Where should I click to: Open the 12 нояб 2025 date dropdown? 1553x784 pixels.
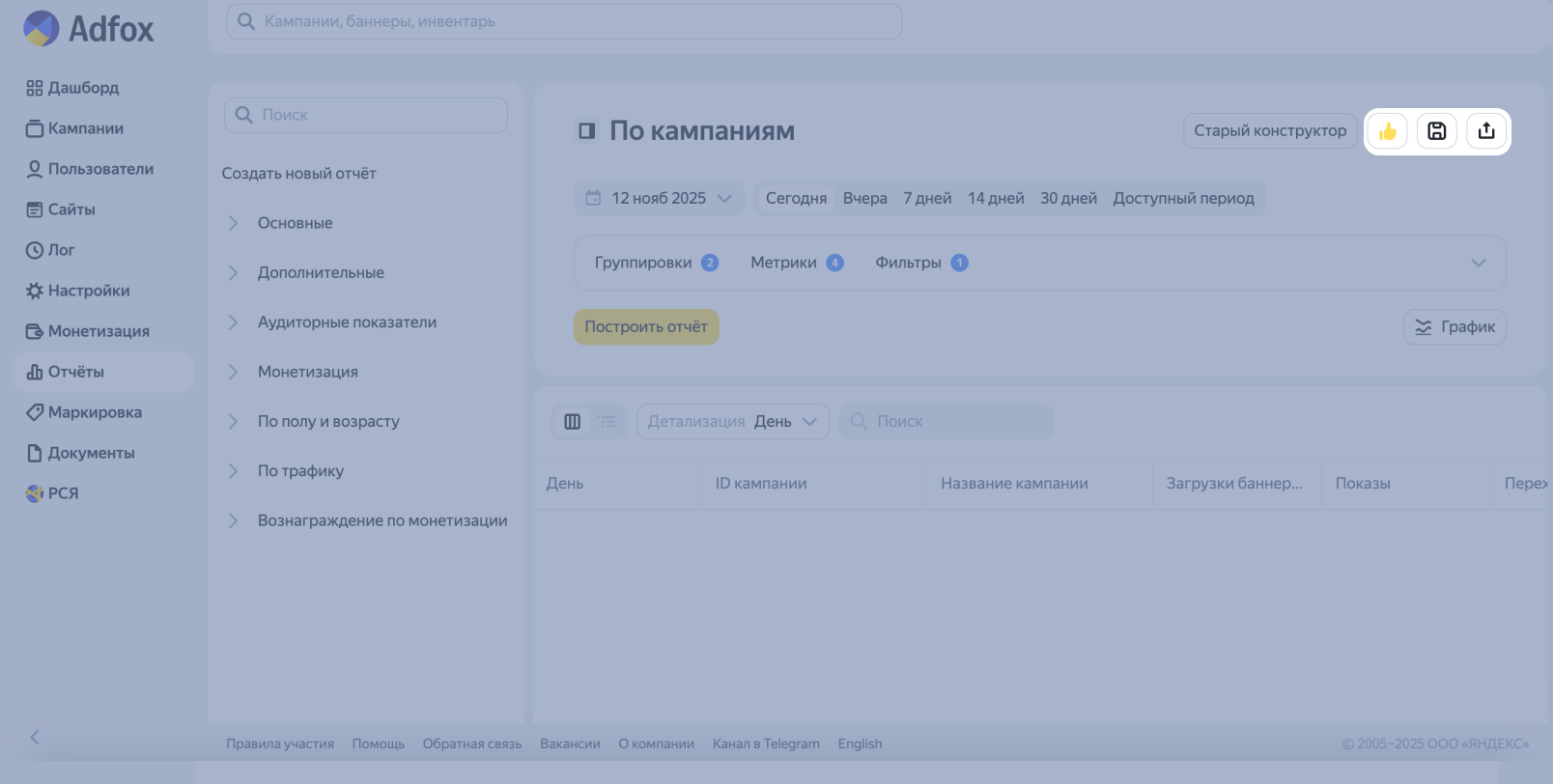tap(659, 198)
